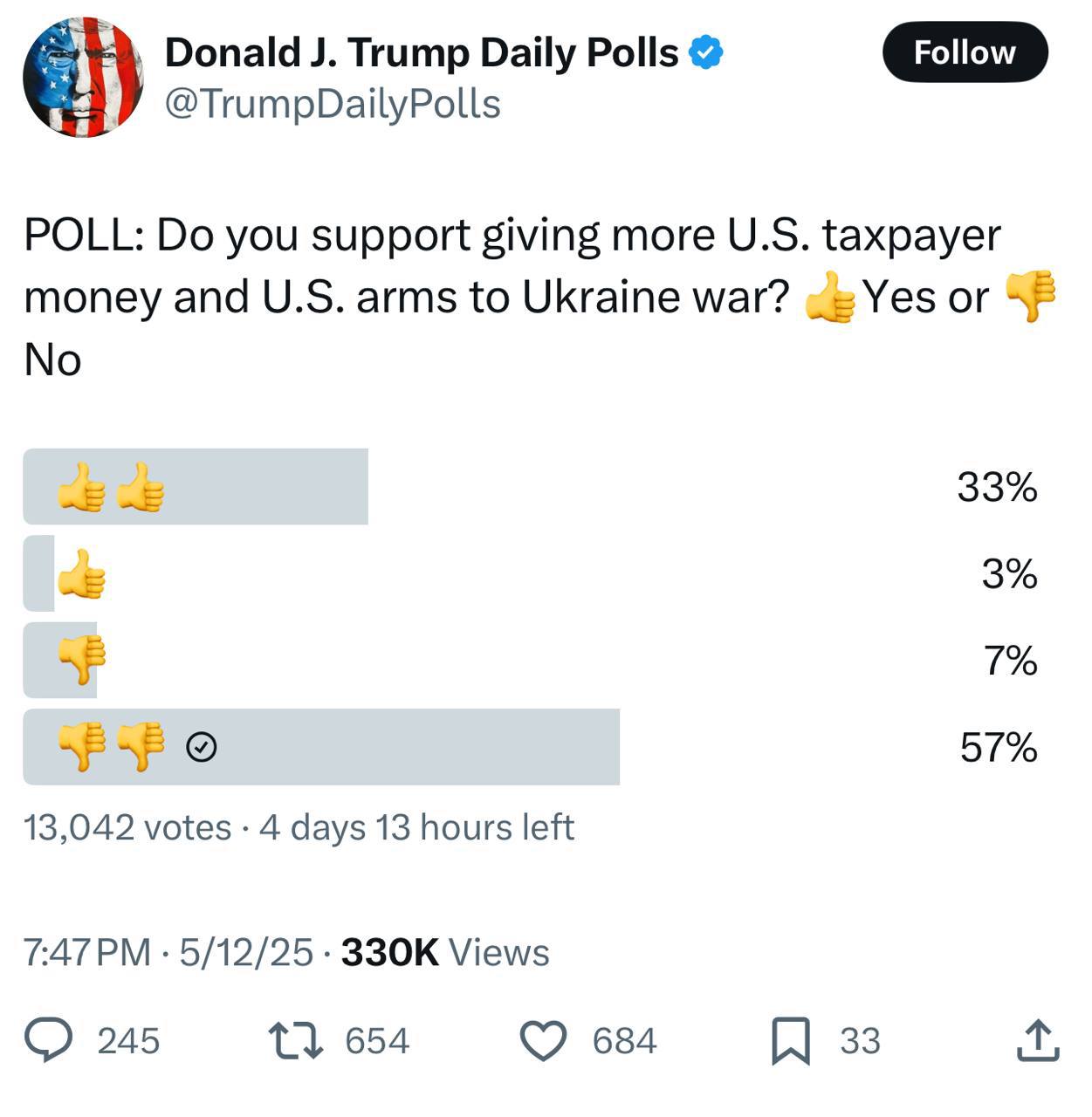This screenshot has width=1092, height=1117.
Task: Like the post with heart icon
Action: 543,1040
